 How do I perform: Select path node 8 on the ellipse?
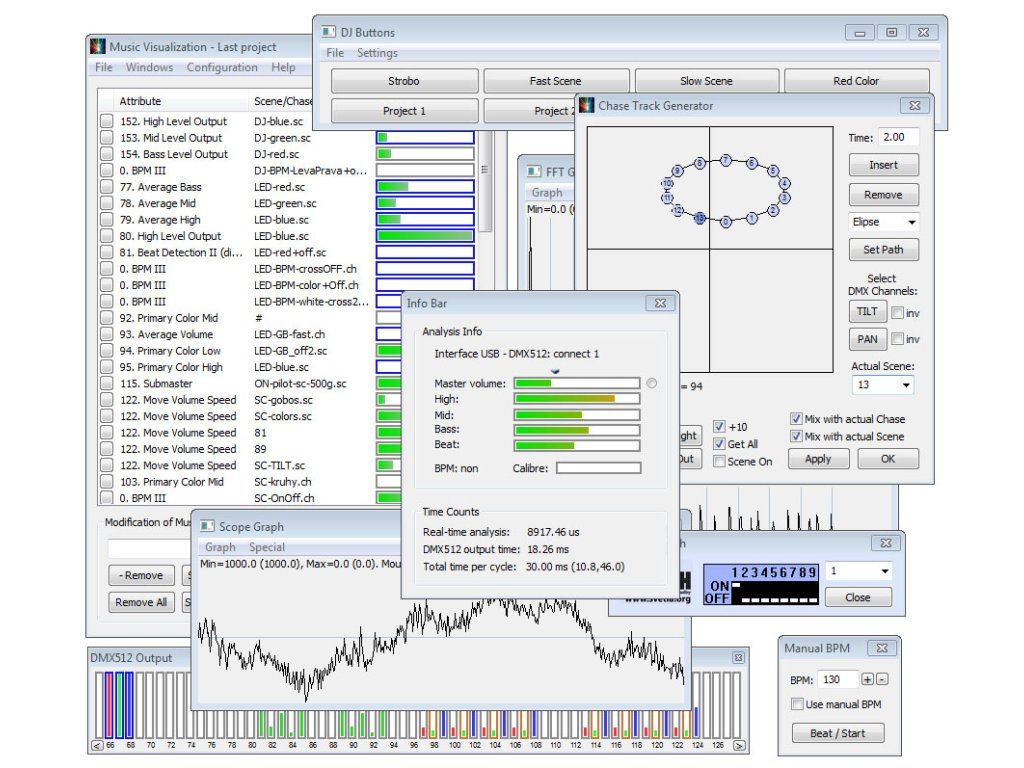click(x=699, y=163)
